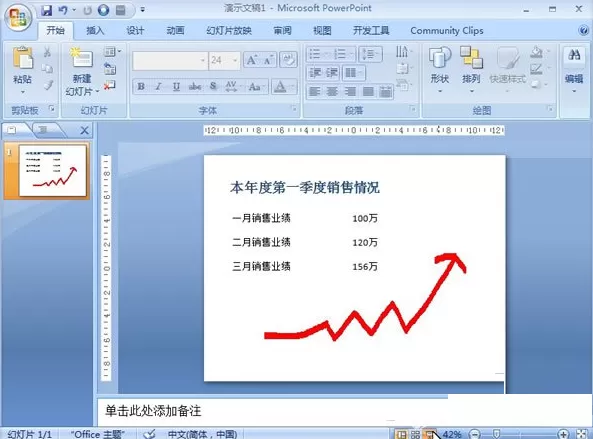
Task: Launch the Paragraph (段落) dialog expander
Action: point(412,109)
